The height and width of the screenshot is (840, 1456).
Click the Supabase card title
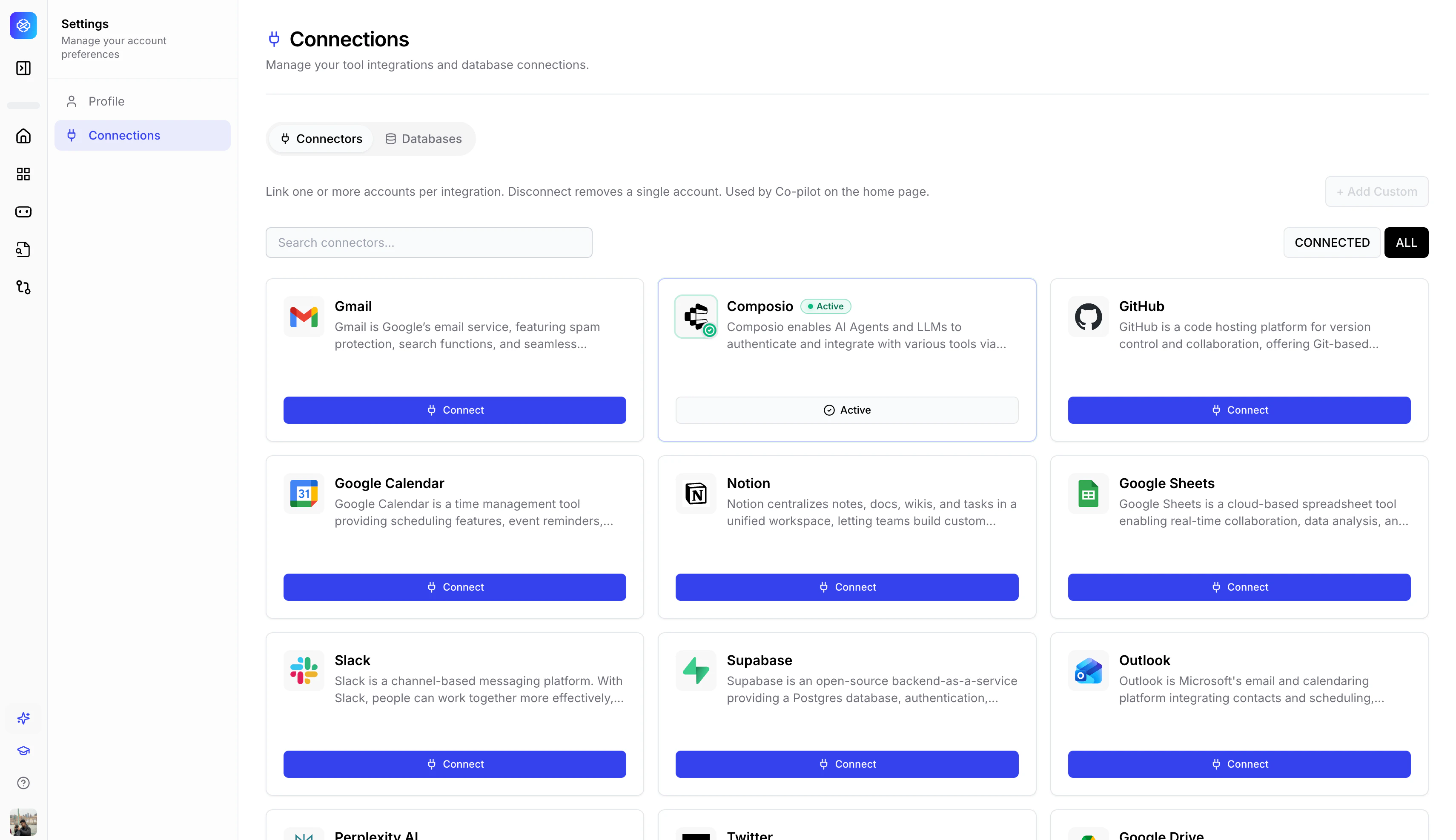(x=760, y=660)
